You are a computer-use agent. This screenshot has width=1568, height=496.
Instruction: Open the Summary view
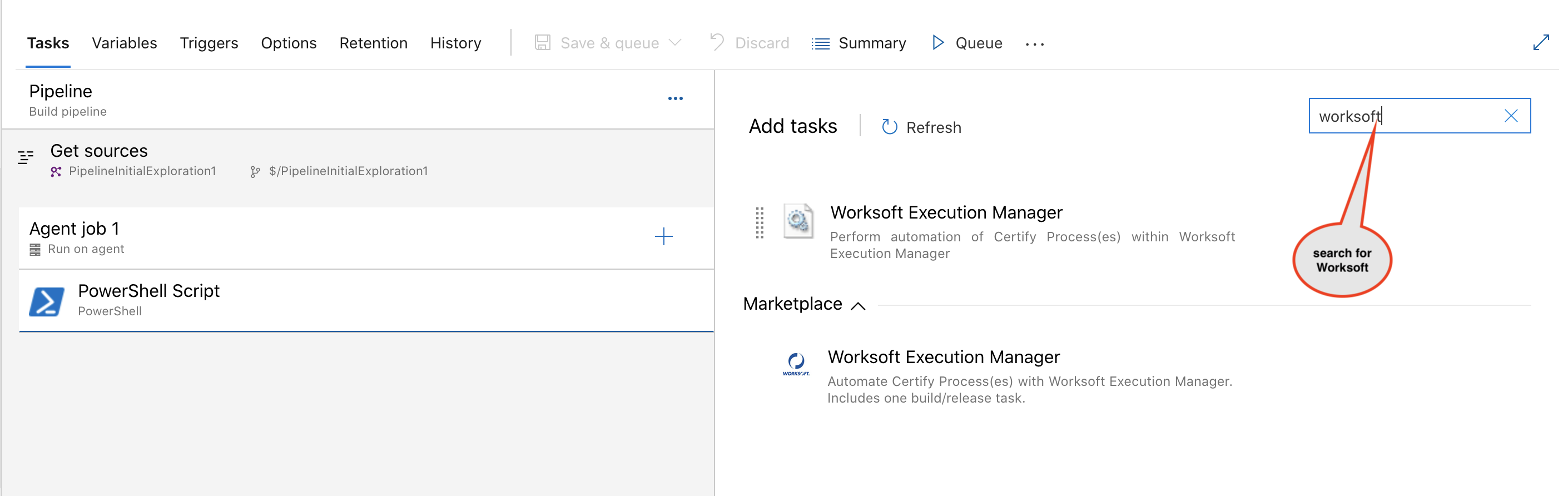coord(872,43)
